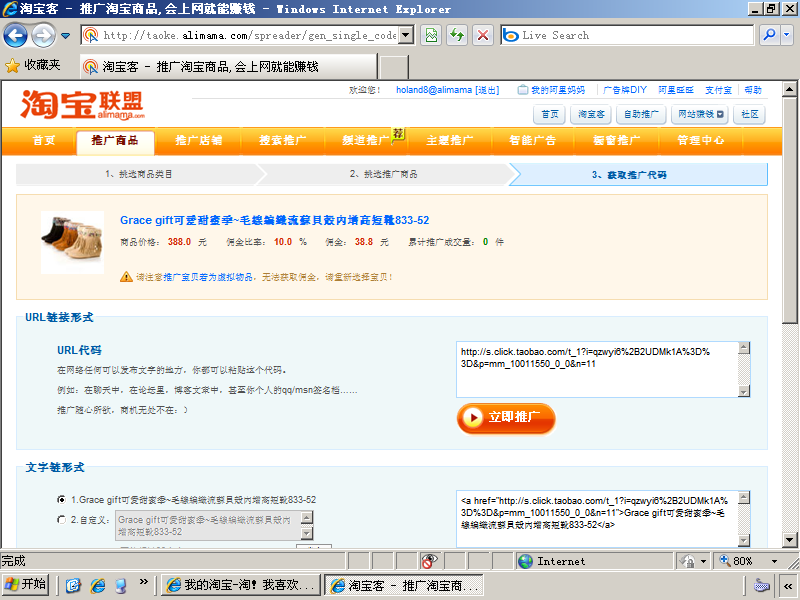Click the 淘宝联盟 alimama logo
This screenshot has height=600, width=800.
(83, 105)
